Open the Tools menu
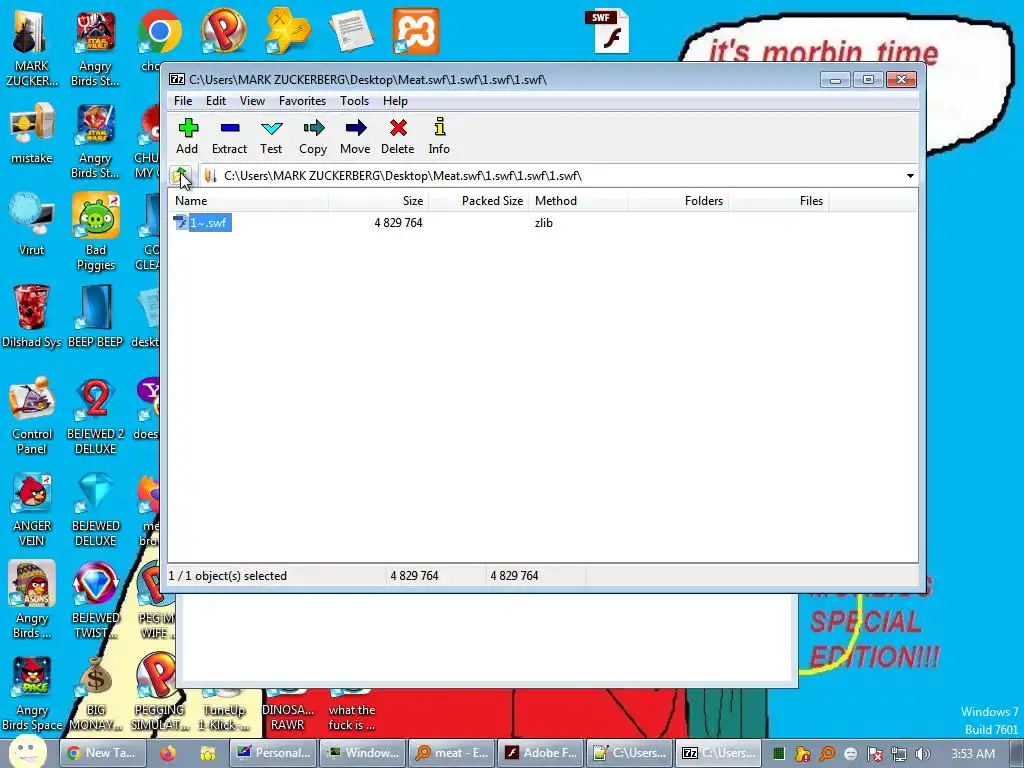Screen dimensions: 1024x768 point(355,101)
